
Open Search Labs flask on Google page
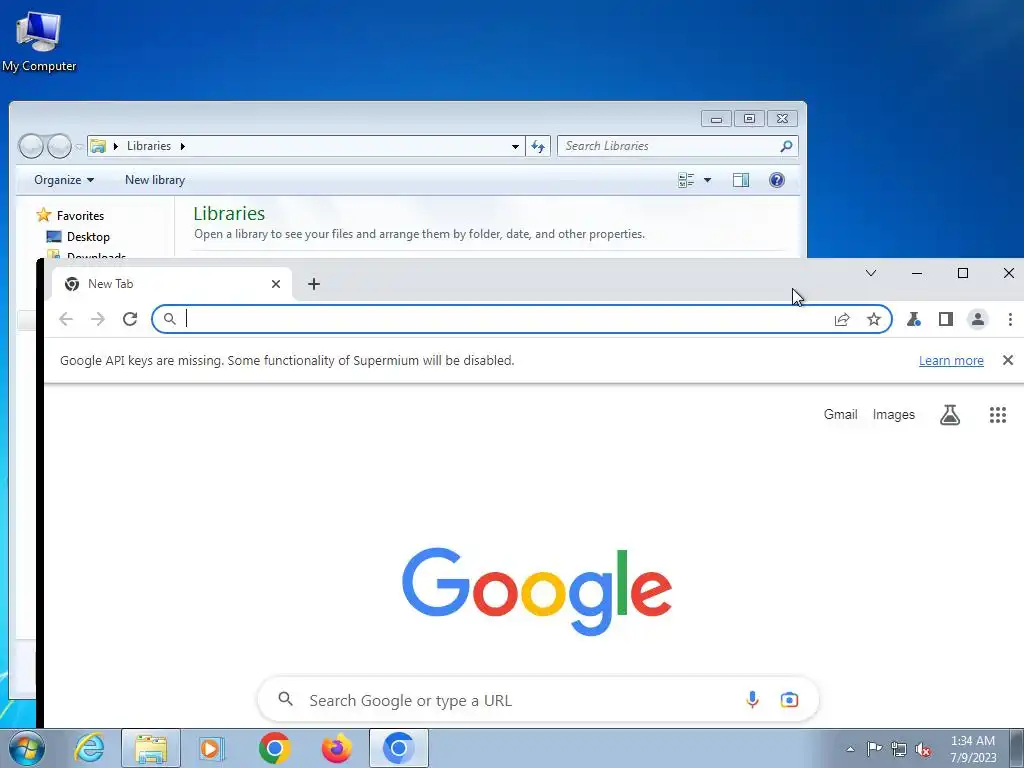[950, 415]
